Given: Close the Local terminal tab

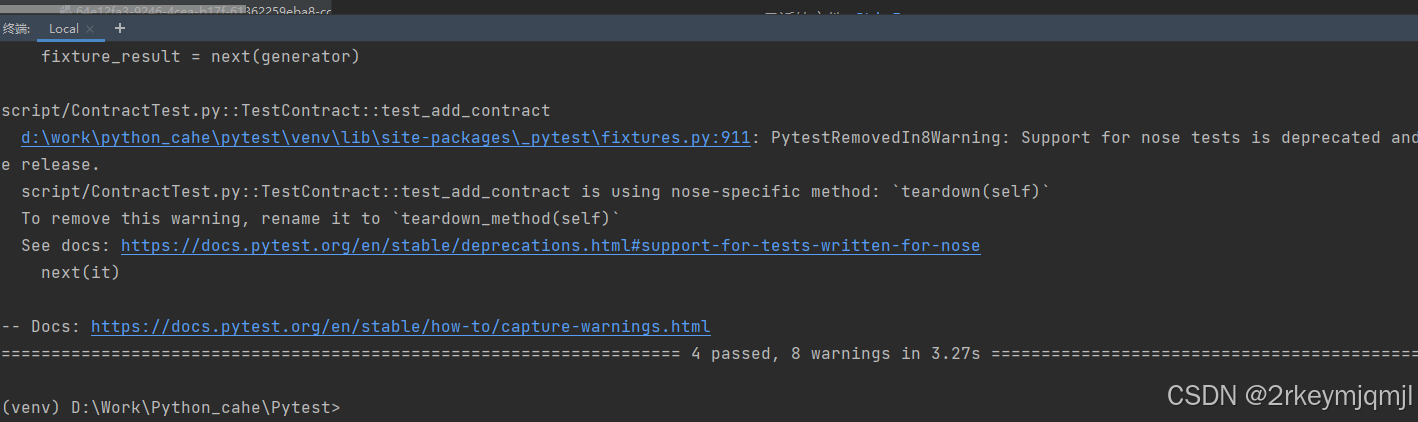Looking at the screenshot, I should pos(90,29).
